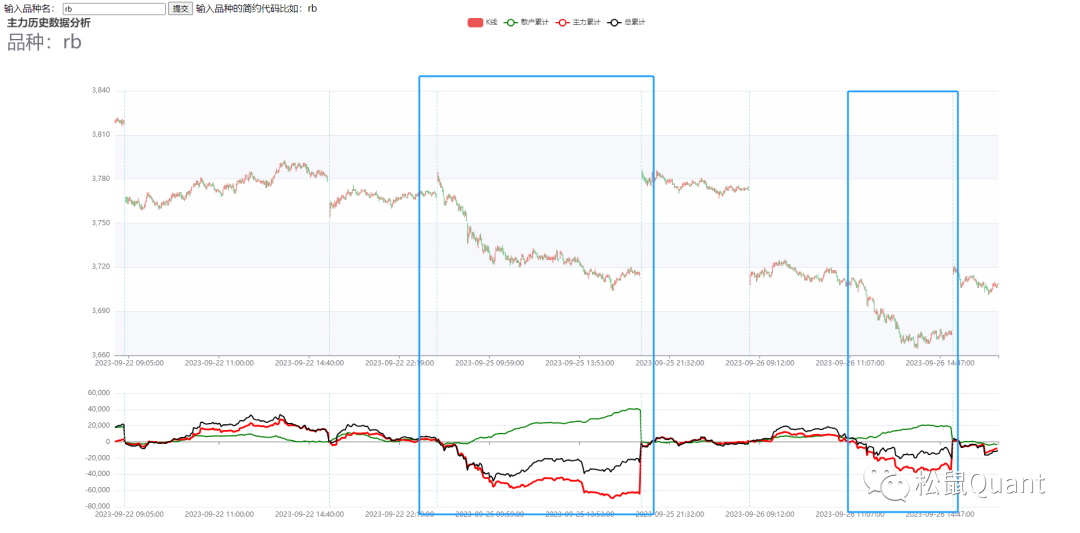Click the 60,000 label on lower chart axis

(98, 393)
